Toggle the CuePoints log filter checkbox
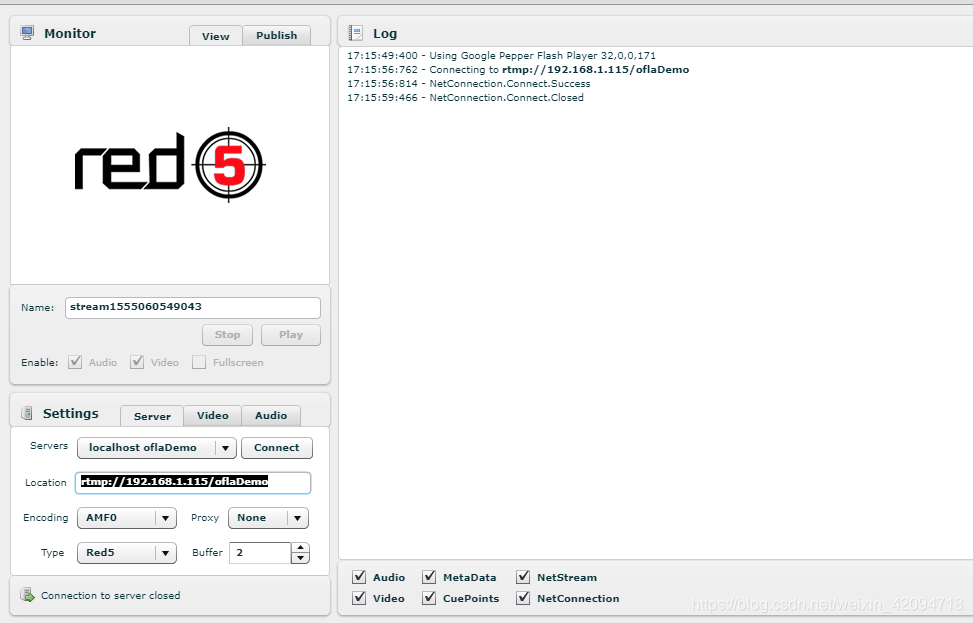973x623 pixels. point(429,598)
